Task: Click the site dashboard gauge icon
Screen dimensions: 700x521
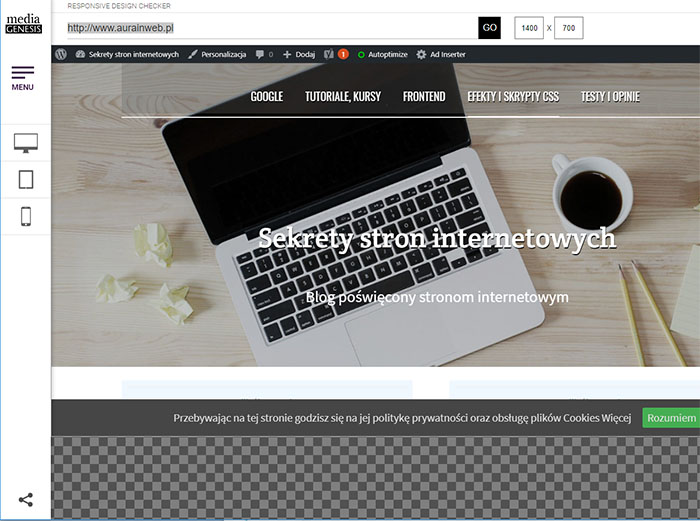Action: (80, 54)
